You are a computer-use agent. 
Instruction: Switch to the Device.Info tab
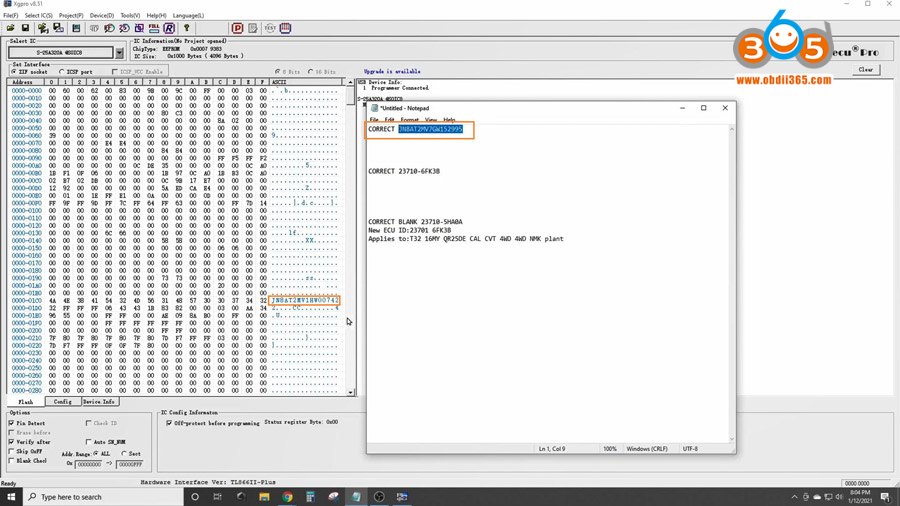99,402
